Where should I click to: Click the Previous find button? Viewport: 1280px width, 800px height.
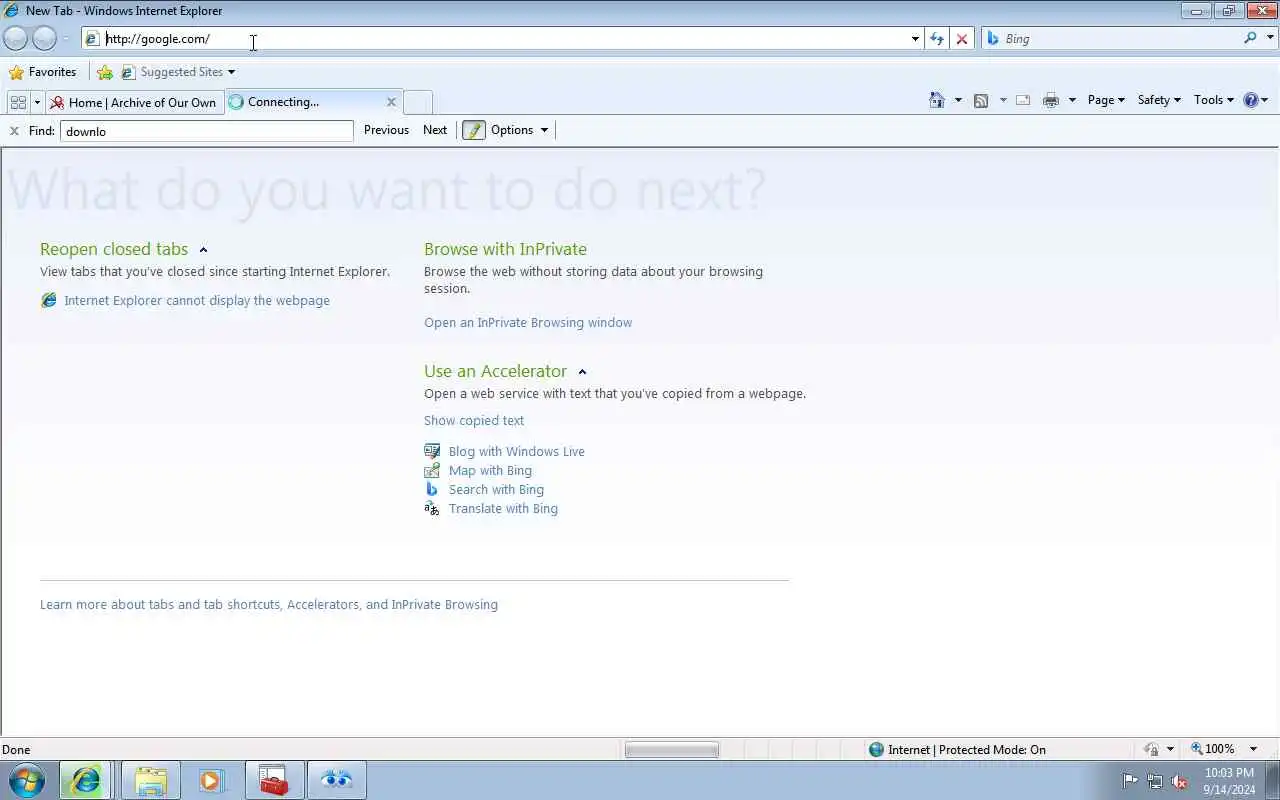pos(386,130)
